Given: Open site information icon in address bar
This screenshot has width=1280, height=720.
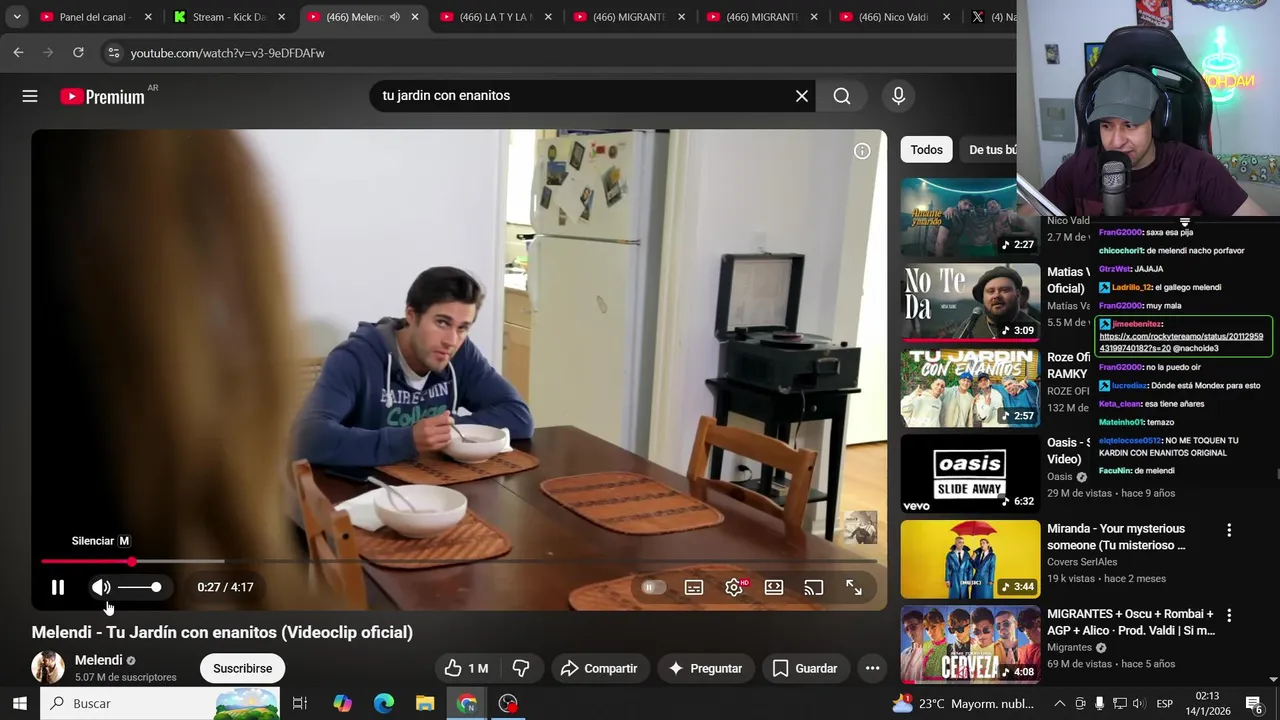Looking at the screenshot, I should [113, 53].
